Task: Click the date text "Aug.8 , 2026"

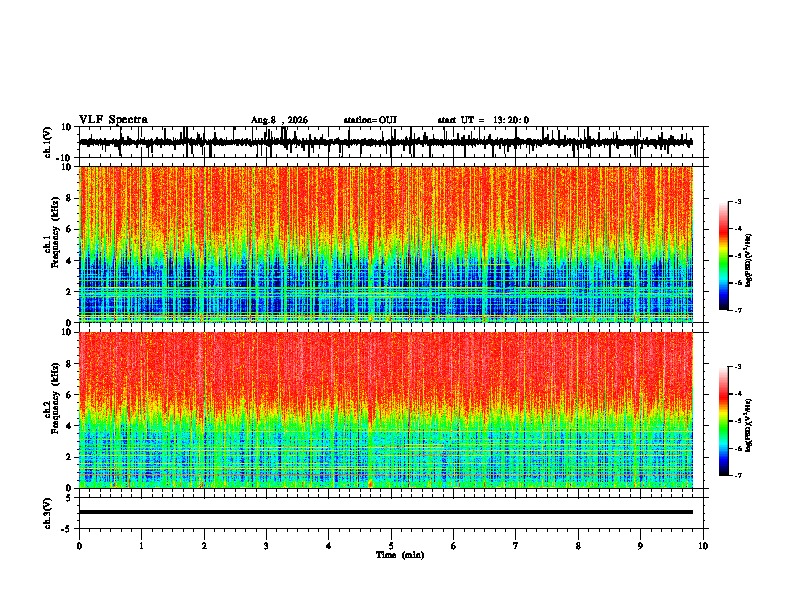Action: tap(279, 120)
